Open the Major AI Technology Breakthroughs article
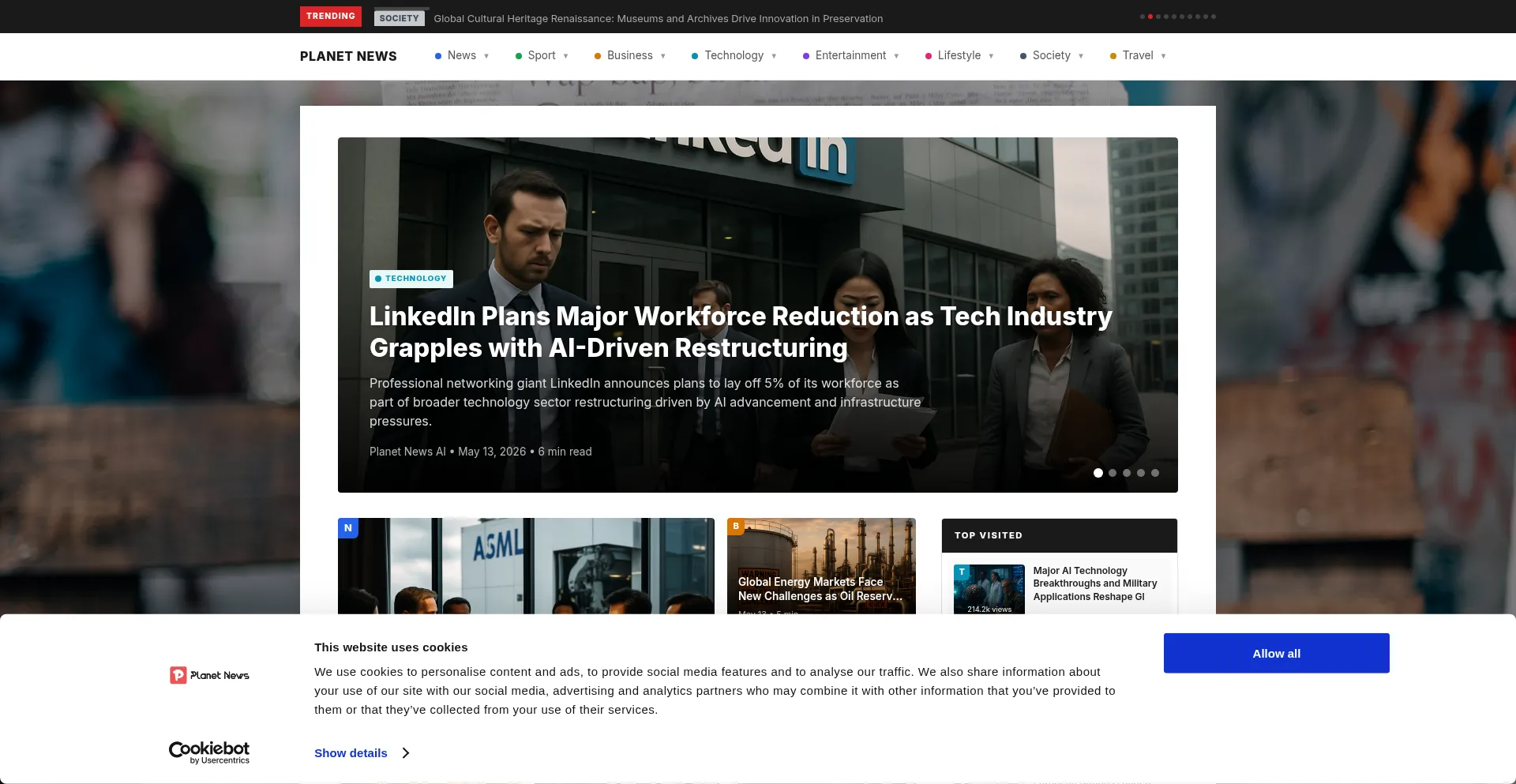The height and width of the screenshot is (784, 1516). (x=1095, y=583)
